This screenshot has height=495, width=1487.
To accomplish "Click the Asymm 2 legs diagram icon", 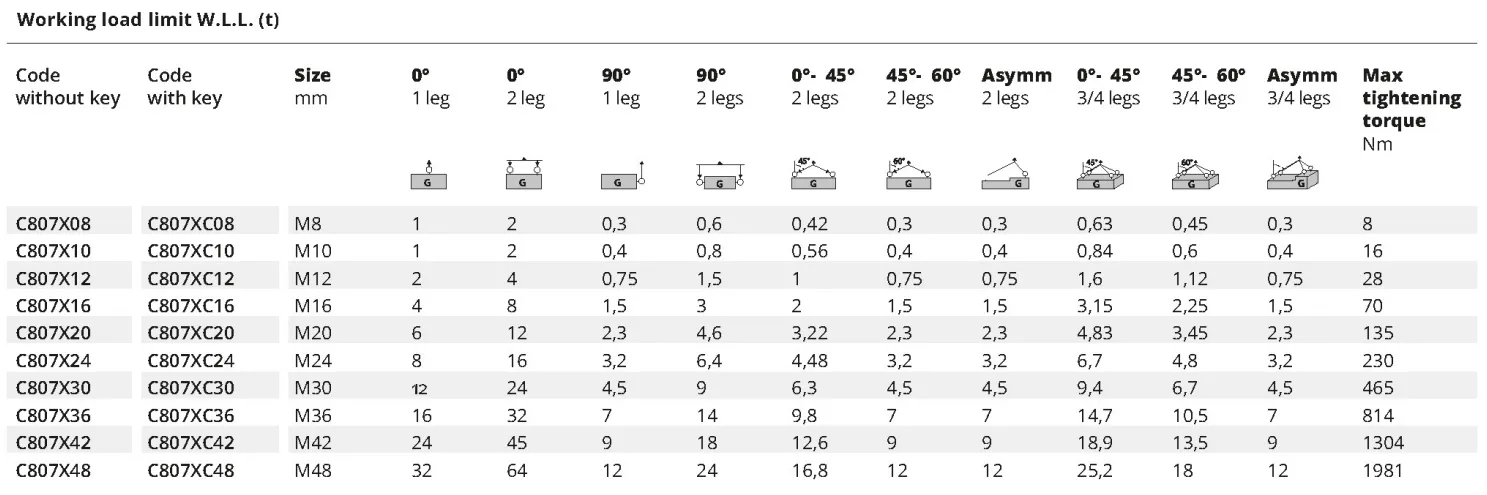I will [1004, 174].
